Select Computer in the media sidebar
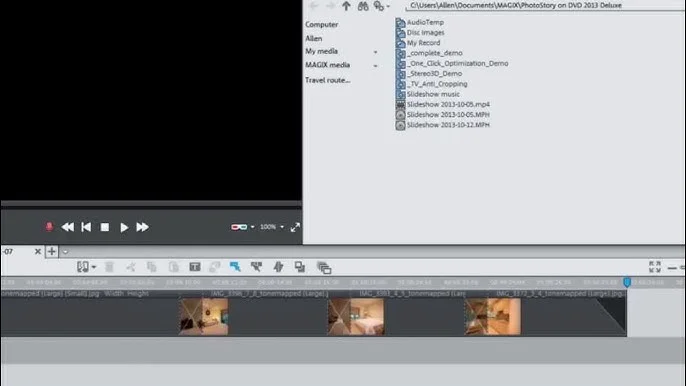 pos(322,25)
